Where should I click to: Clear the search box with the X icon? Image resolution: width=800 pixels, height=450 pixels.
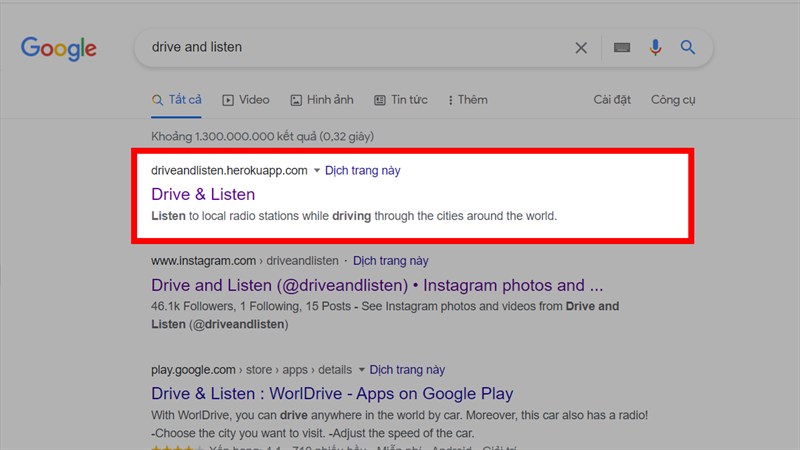pyautogui.click(x=581, y=48)
